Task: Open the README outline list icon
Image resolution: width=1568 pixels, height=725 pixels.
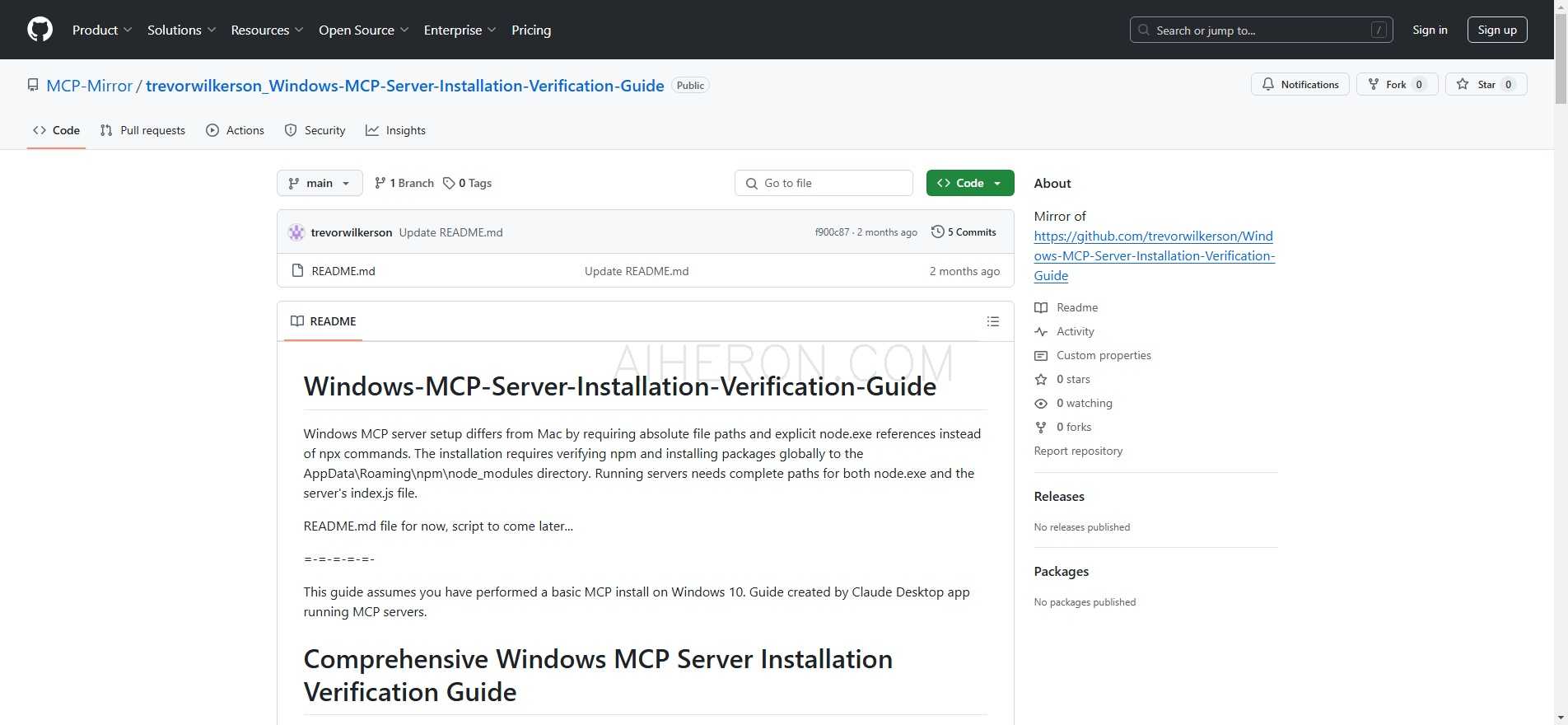Action: 993,321
